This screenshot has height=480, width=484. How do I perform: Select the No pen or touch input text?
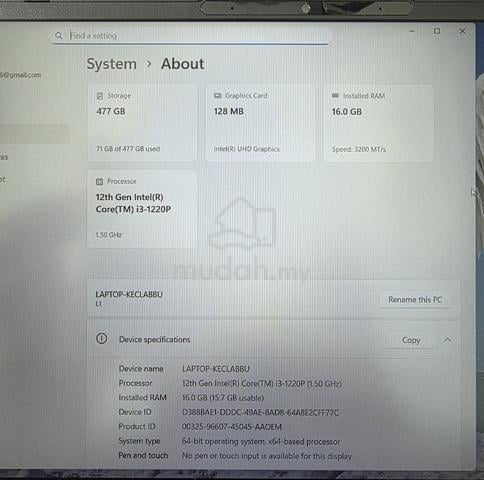pos(267,456)
